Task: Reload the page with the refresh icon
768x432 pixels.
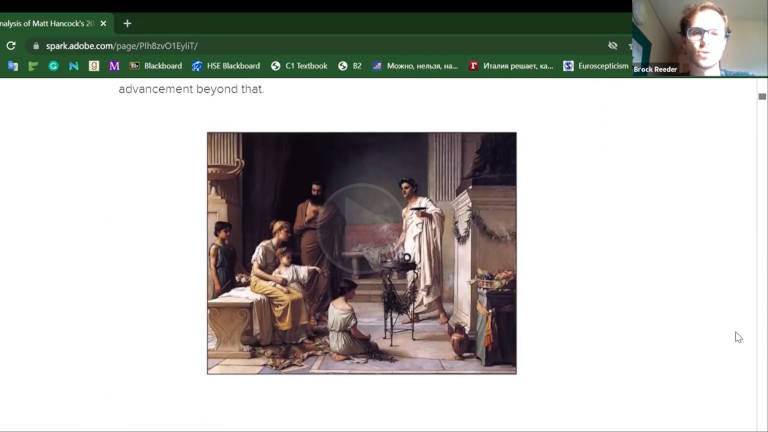Action: (x=11, y=46)
